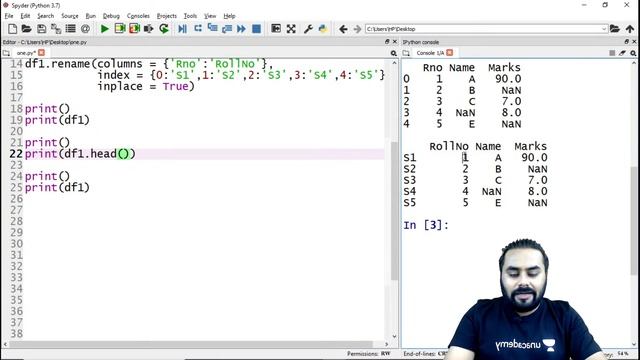Click the console vertical scrollbar
640x360 pixels.
pyautogui.click(x=634, y=220)
